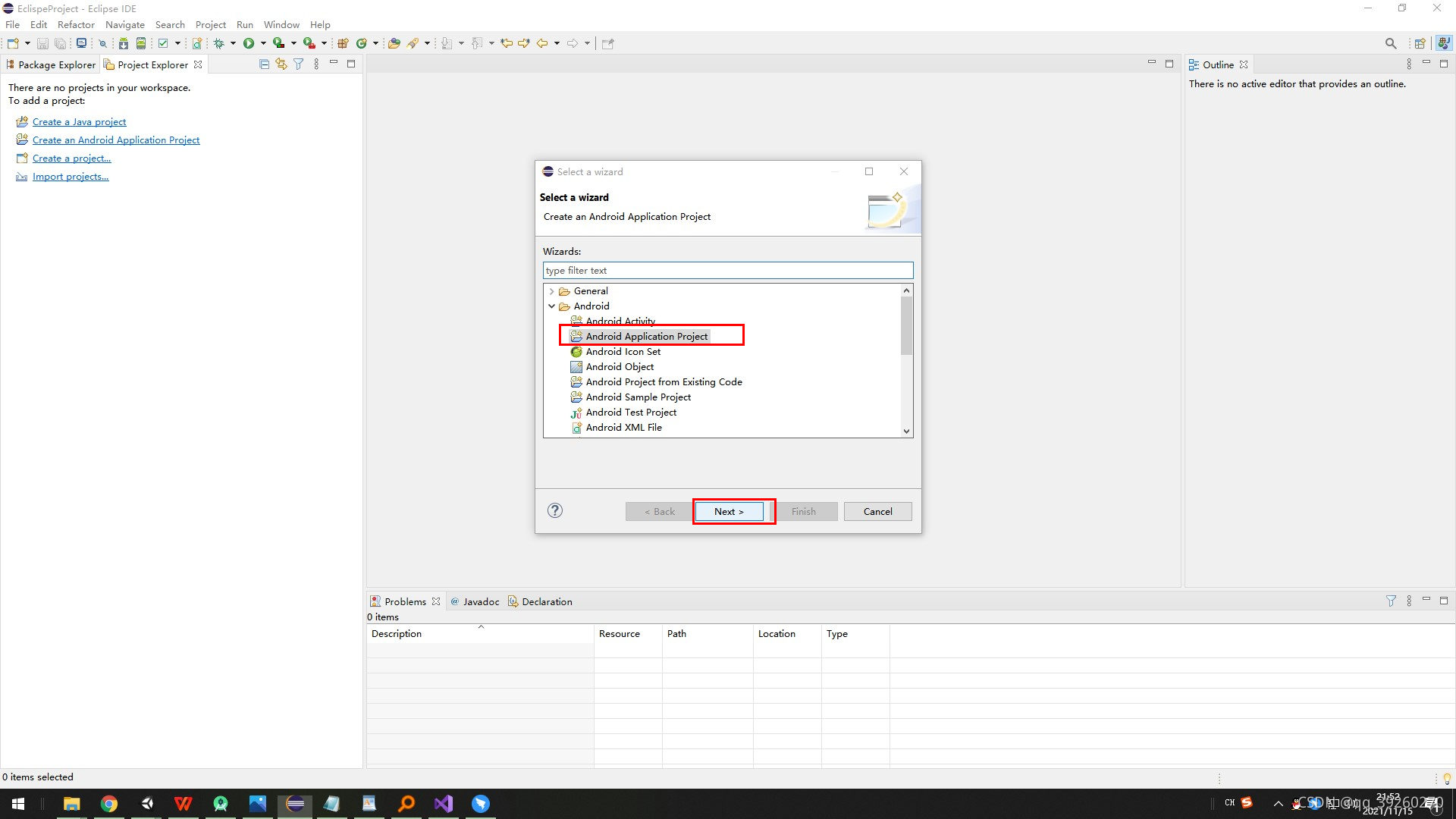Viewport: 1456px width, 819px height.
Task: Click the type filter text field
Action: tap(727, 271)
